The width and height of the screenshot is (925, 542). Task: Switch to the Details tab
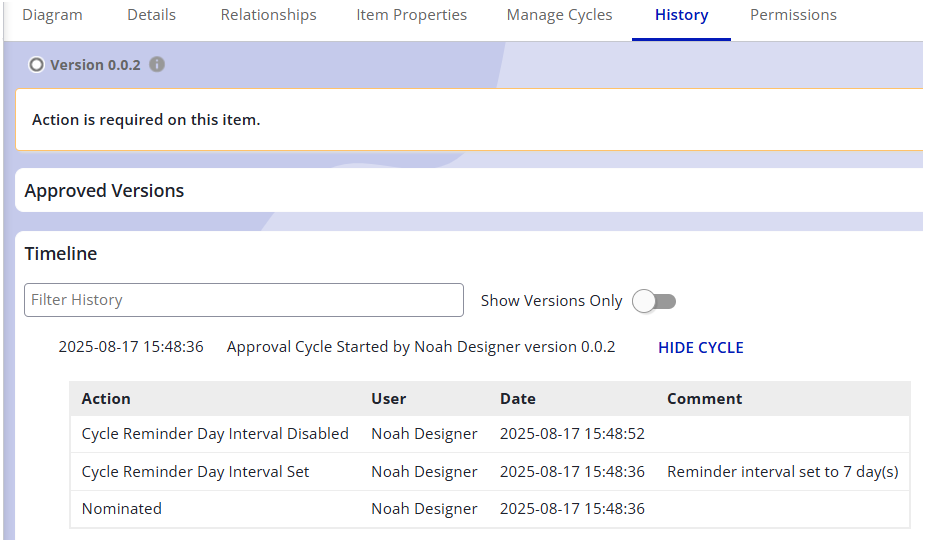(x=151, y=15)
